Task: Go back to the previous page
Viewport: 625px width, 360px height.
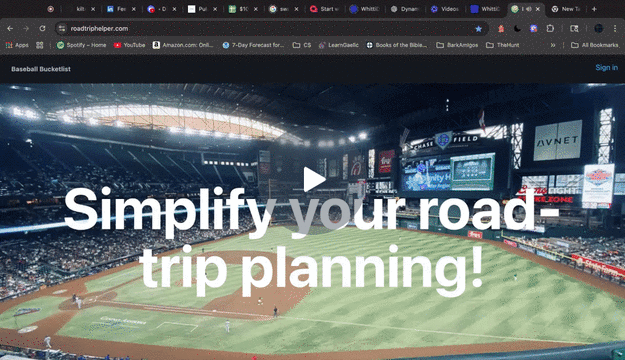Action: pos(10,28)
